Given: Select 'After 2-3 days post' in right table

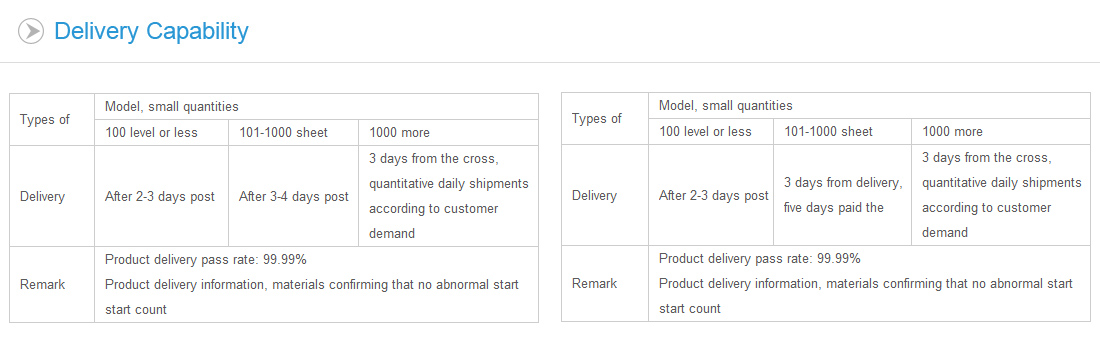Looking at the screenshot, I should click(x=711, y=195).
